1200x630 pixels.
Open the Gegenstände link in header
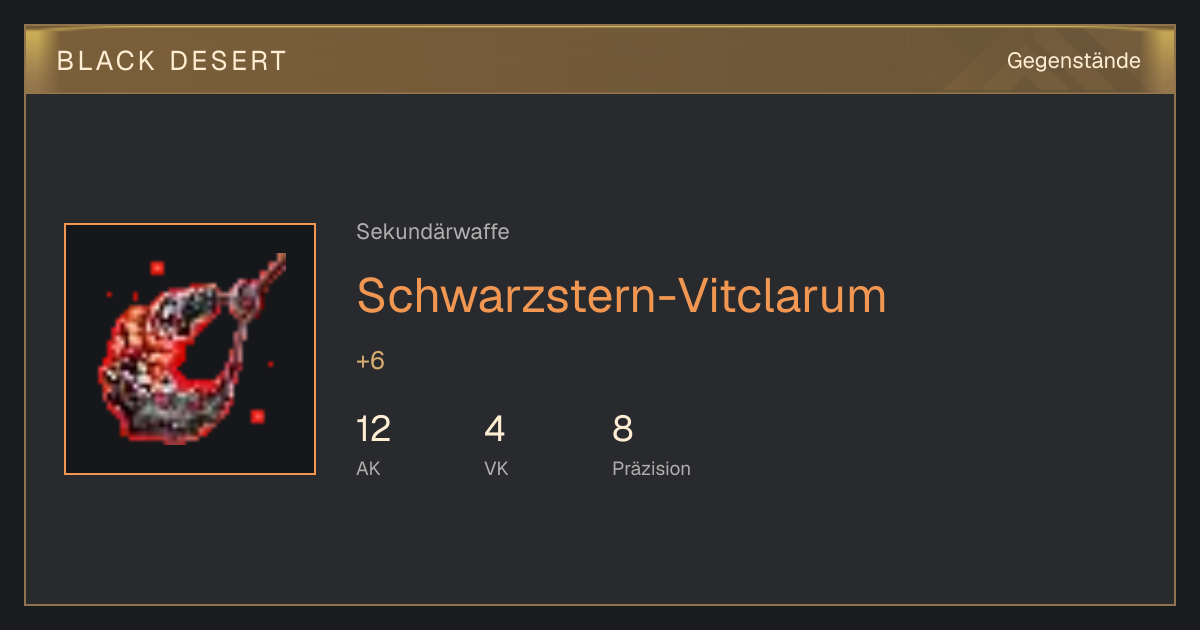pos(1073,61)
